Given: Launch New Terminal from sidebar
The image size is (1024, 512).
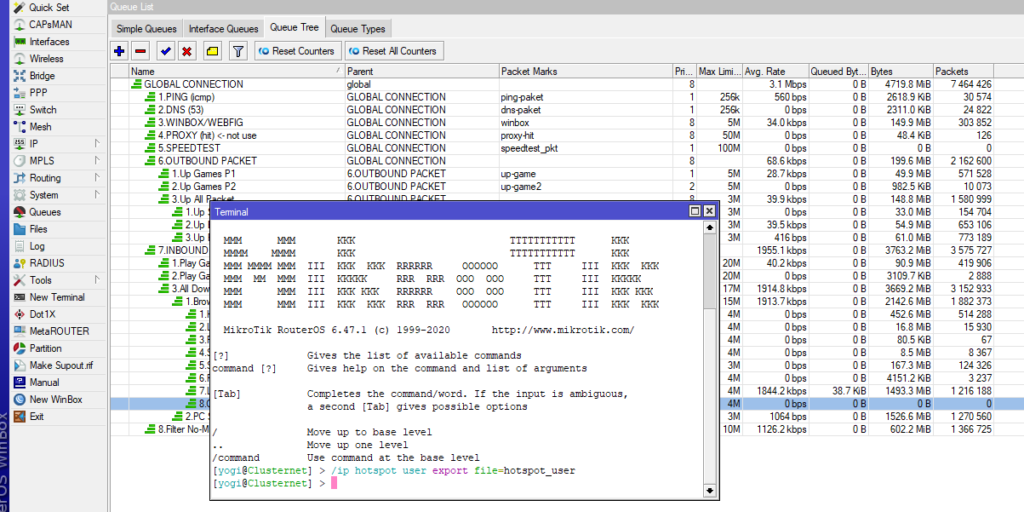Looking at the screenshot, I should pos(57,297).
